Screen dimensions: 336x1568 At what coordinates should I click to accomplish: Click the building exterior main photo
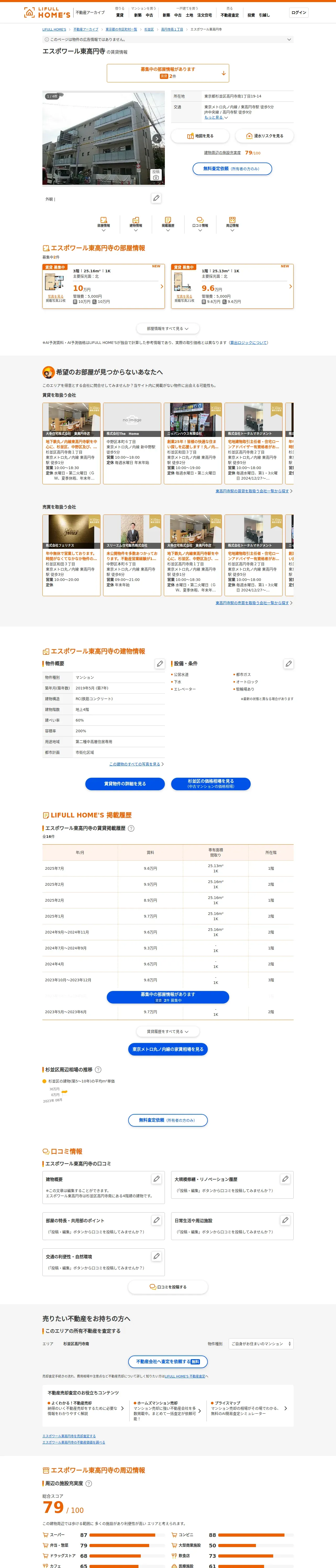pyautogui.click(x=104, y=138)
